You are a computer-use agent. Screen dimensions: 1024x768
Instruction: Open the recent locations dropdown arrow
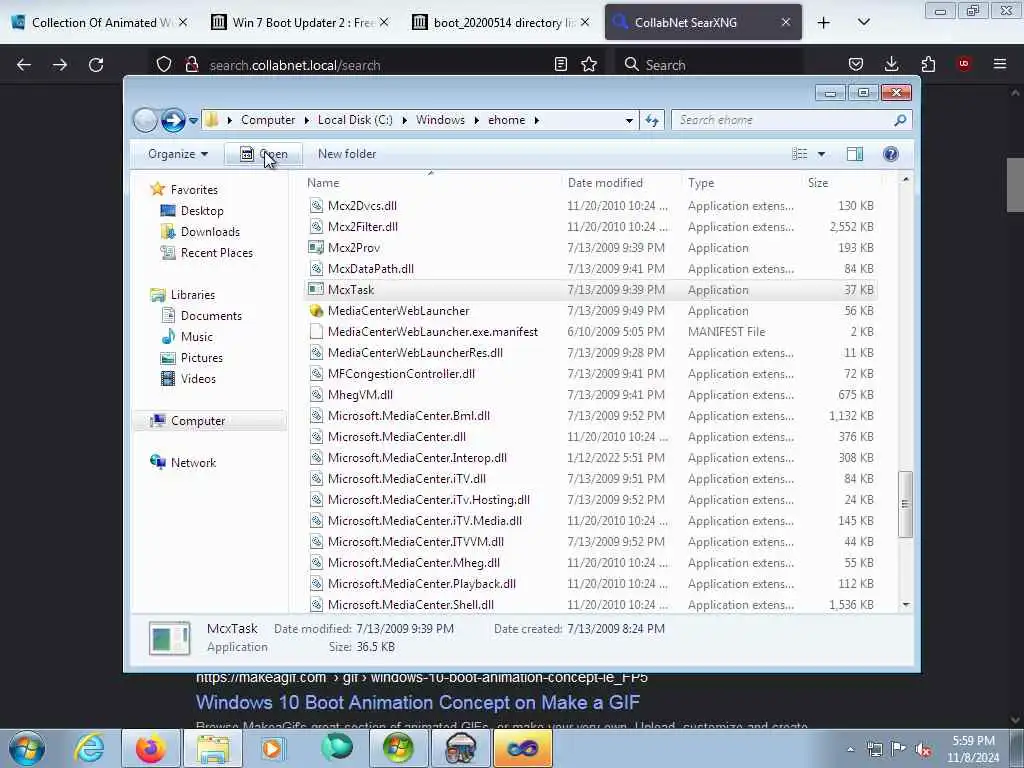(x=193, y=120)
